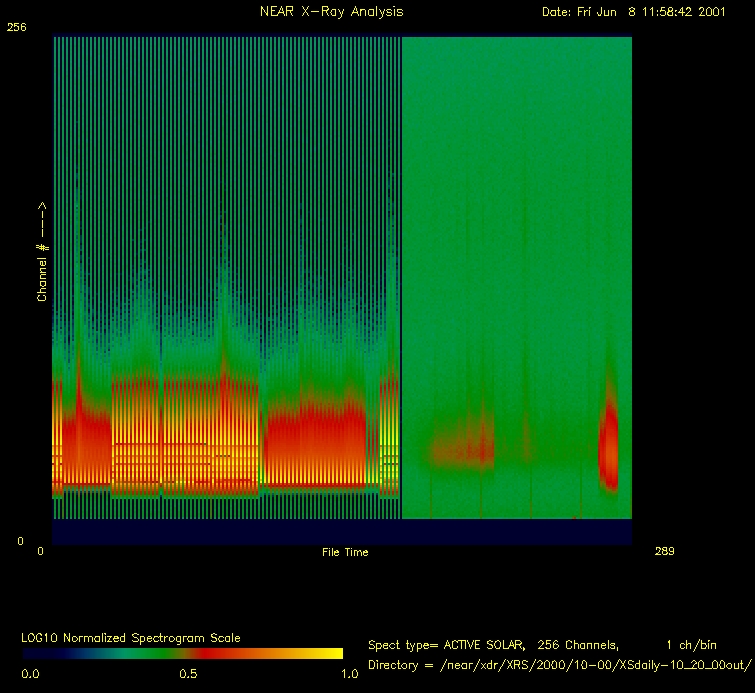Select the Channel # axis label

pyautogui.click(x=43, y=251)
